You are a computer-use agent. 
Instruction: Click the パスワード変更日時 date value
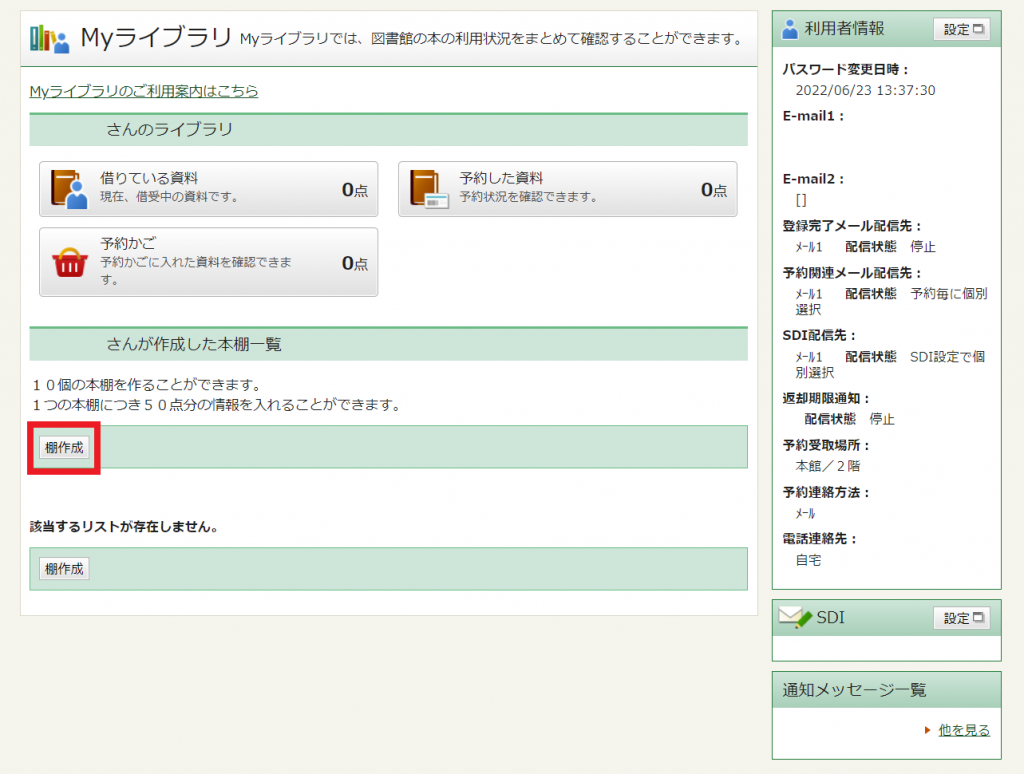865,90
